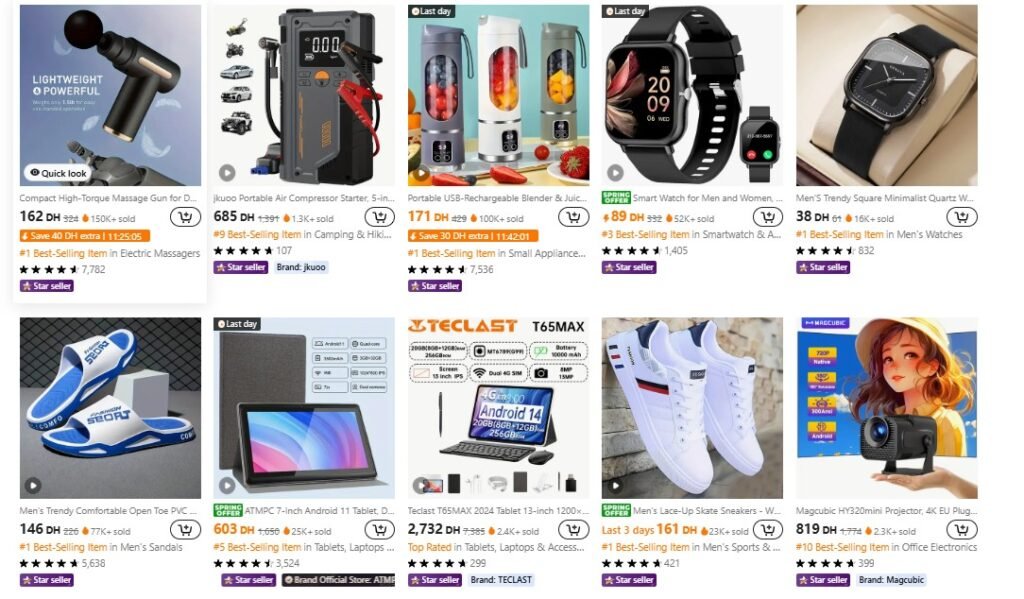Add Magcubic Projector to cart

962,530
